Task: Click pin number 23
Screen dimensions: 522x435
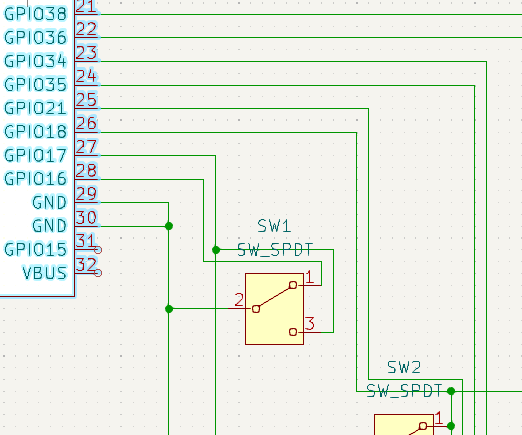Action: (x=86, y=53)
